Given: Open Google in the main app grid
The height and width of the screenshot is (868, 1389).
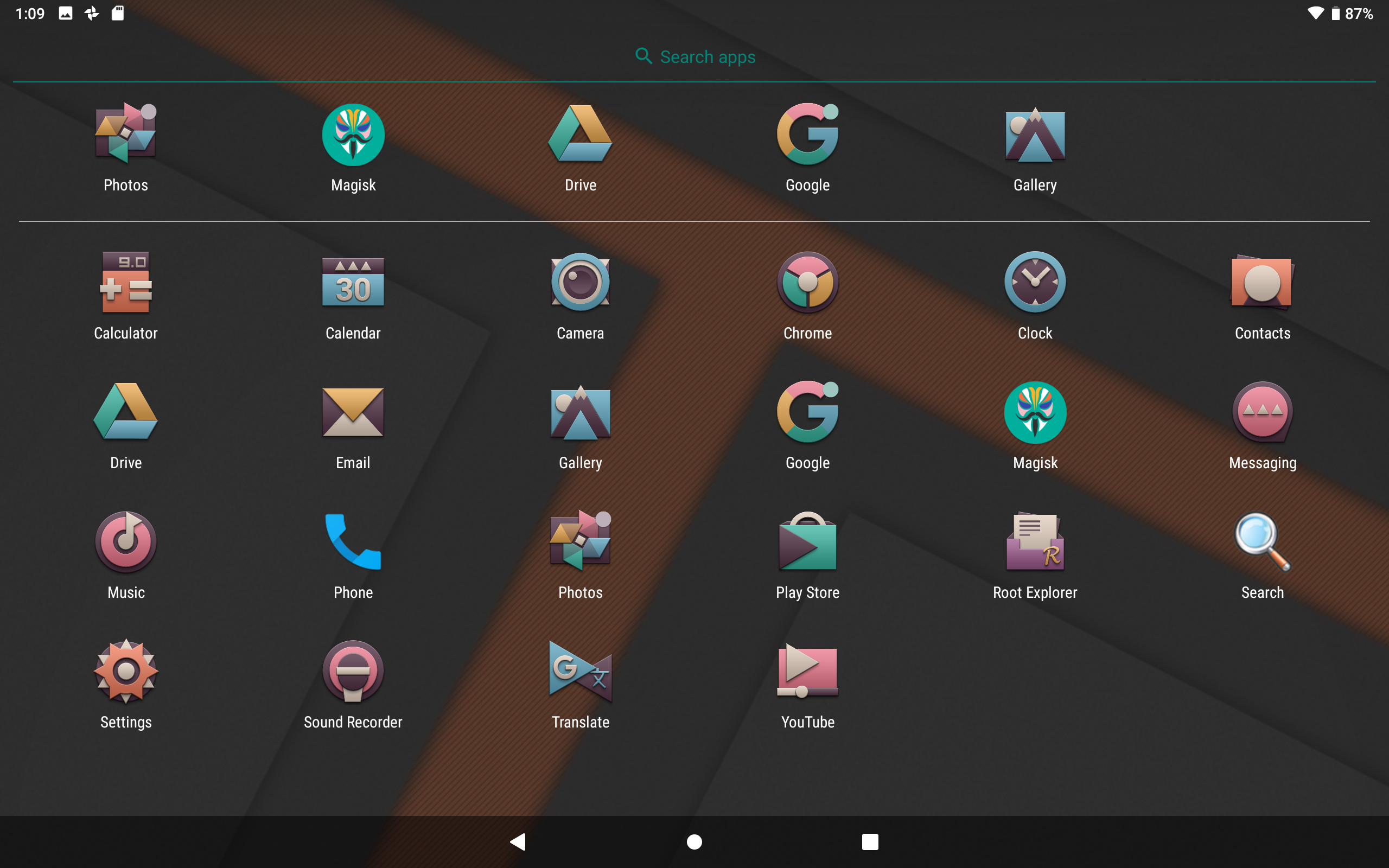Looking at the screenshot, I should click(x=807, y=412).
